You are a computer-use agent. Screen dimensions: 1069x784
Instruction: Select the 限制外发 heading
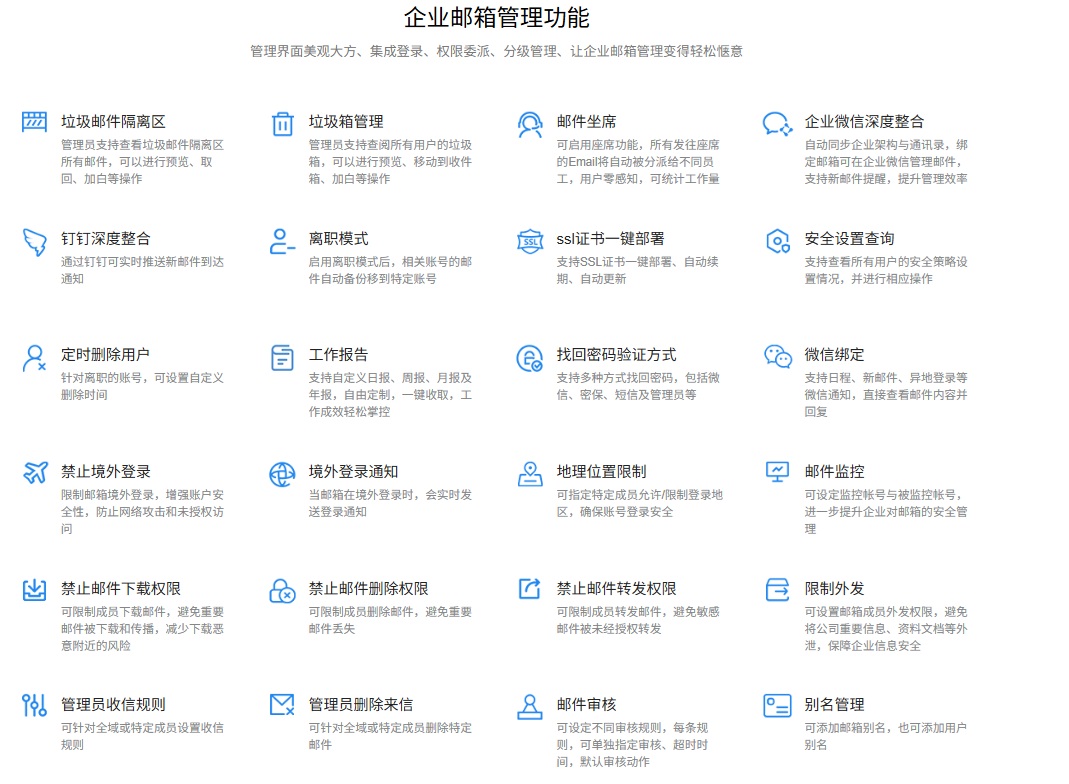tap(834, 588)
